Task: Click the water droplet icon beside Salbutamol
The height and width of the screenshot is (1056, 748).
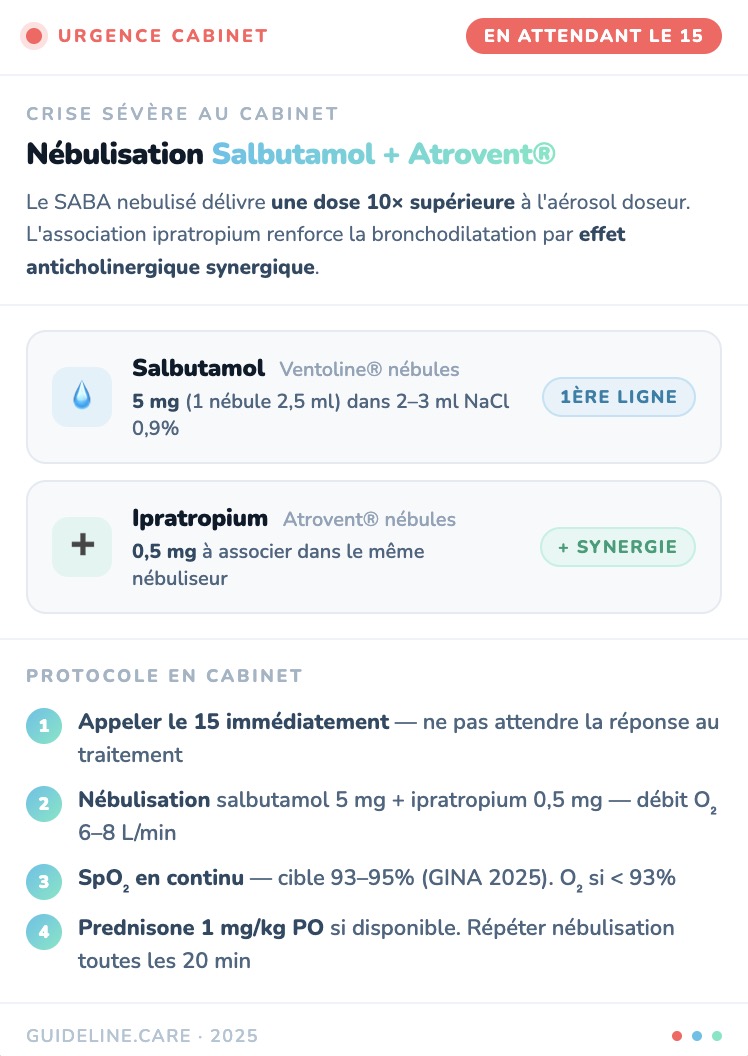Action: tap(82, 397)
